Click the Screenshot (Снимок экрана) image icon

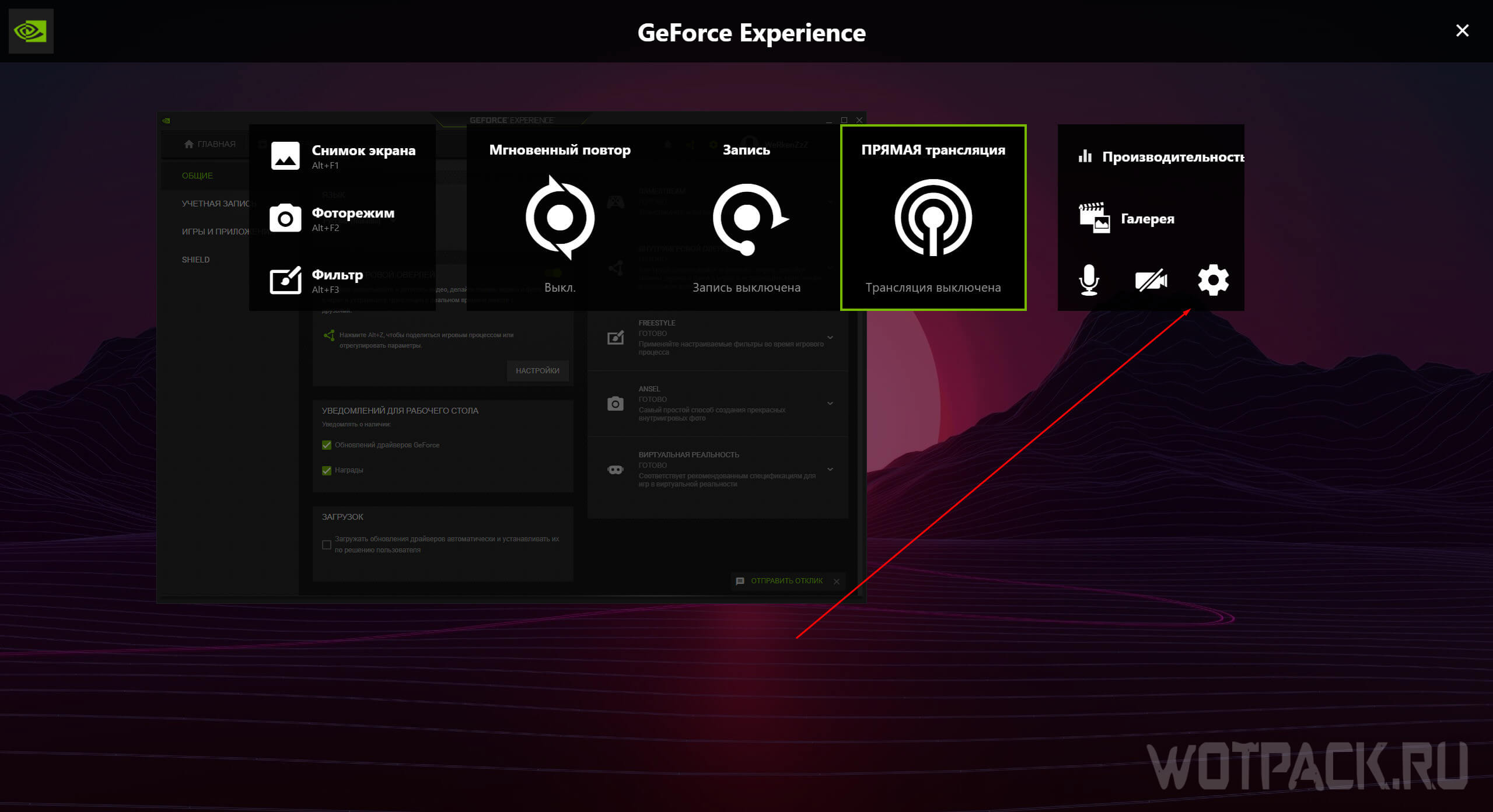click(x=285, y=156)
